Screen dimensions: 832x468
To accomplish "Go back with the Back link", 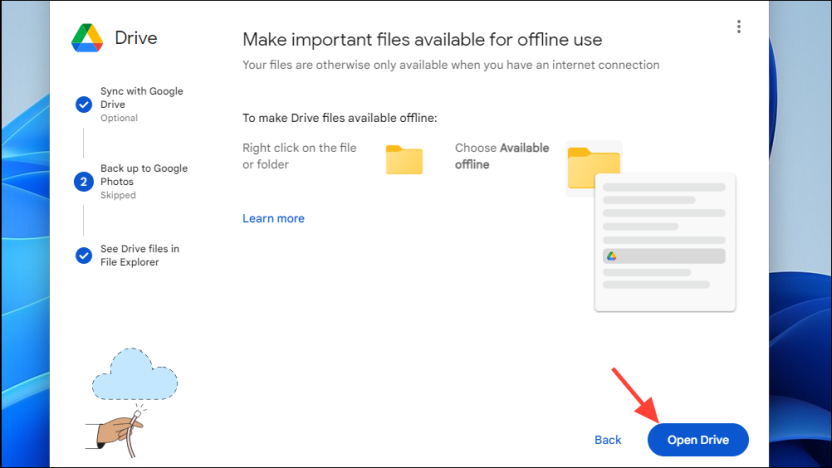I will point(608,440).
